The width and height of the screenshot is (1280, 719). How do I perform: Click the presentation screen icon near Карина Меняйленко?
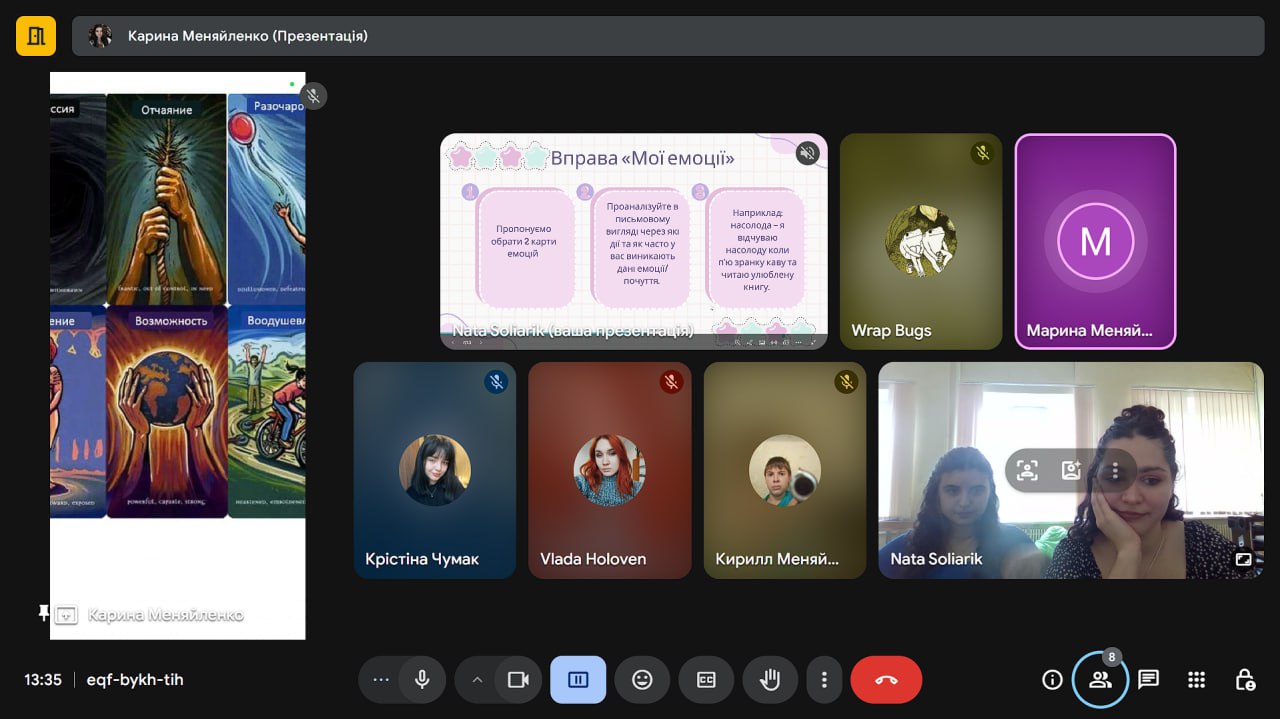point(66,615)
